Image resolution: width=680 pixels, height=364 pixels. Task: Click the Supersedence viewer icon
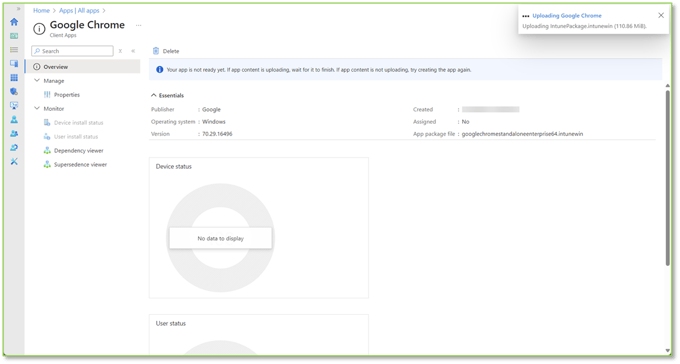click(47, 164)
